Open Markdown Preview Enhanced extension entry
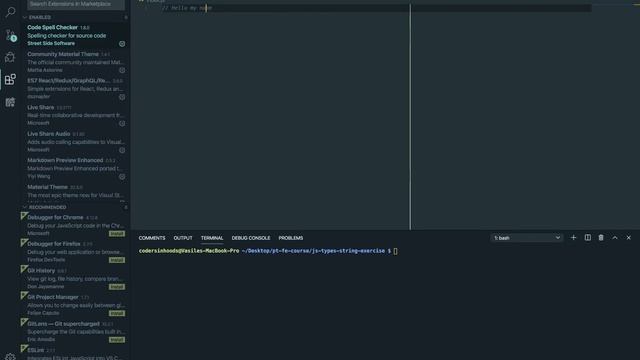The image size is (640, 360). 76,168
